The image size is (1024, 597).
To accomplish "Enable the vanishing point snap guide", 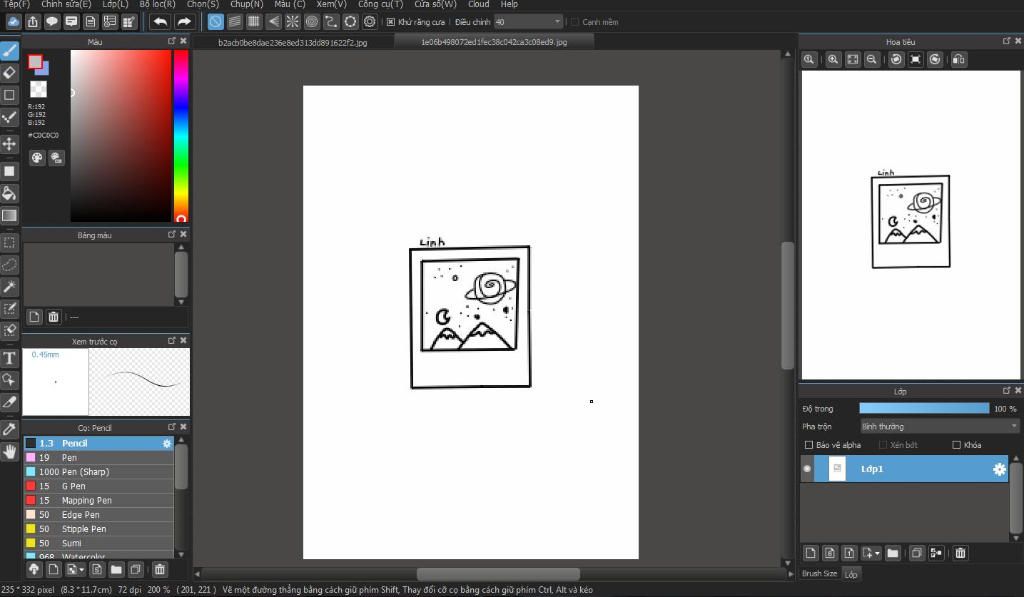I will 274,22.
